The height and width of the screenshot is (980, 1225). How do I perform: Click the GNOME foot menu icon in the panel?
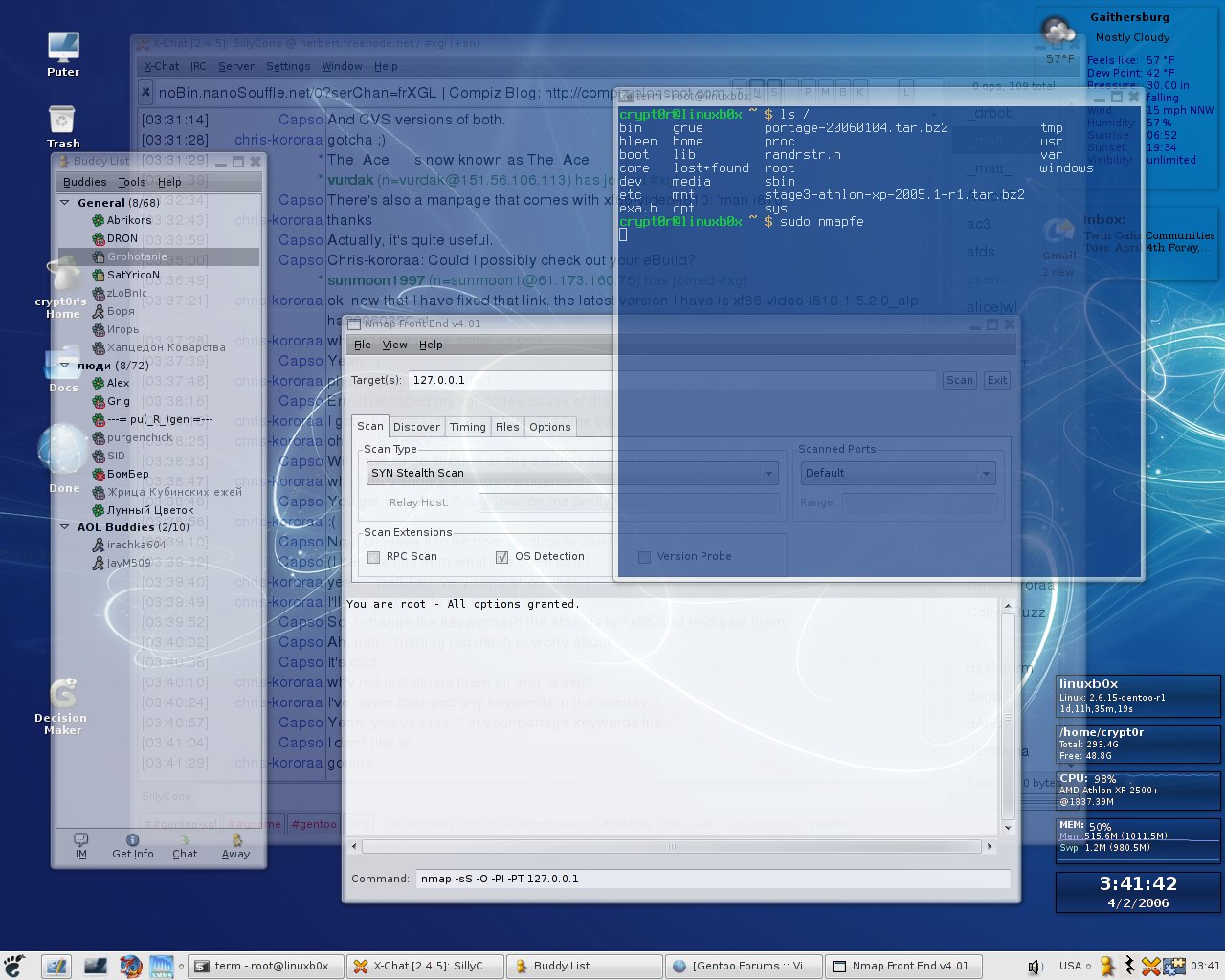tap(13, 966)
